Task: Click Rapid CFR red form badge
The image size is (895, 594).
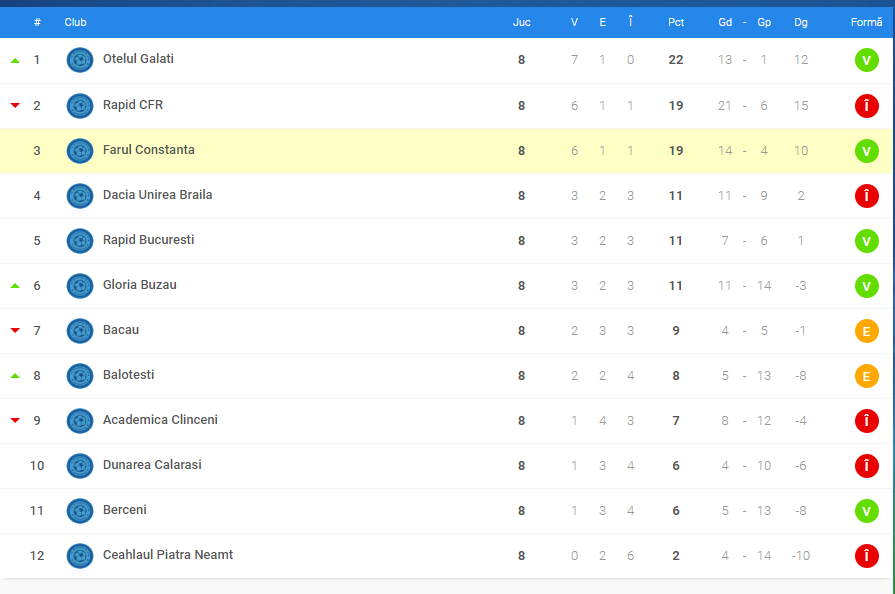Action: [866, 106]
